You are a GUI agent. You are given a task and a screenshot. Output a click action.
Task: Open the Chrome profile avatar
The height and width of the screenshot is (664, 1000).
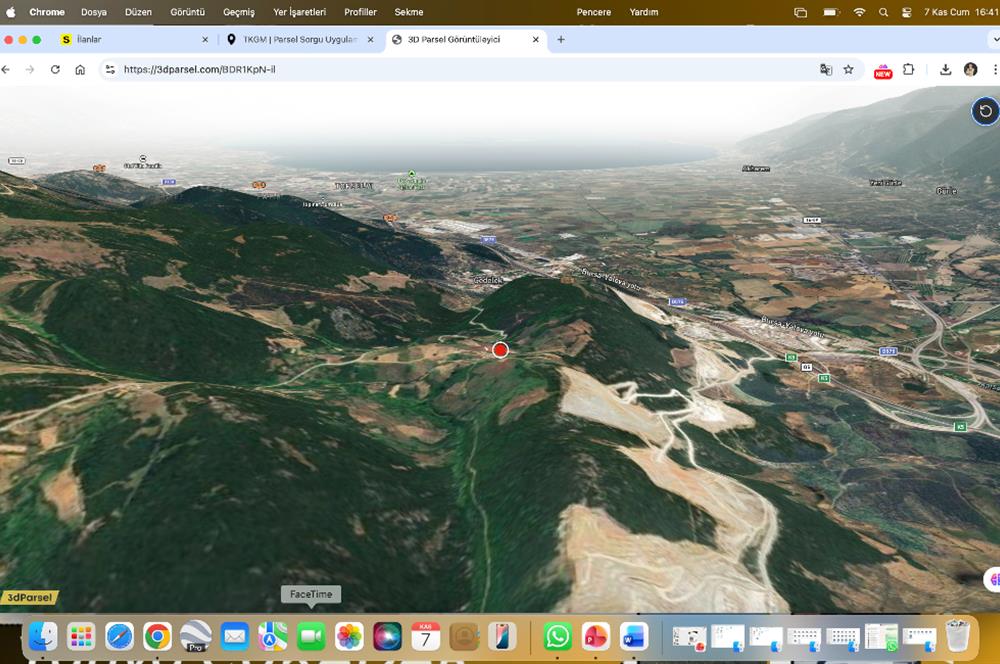[x=970, y=70]
